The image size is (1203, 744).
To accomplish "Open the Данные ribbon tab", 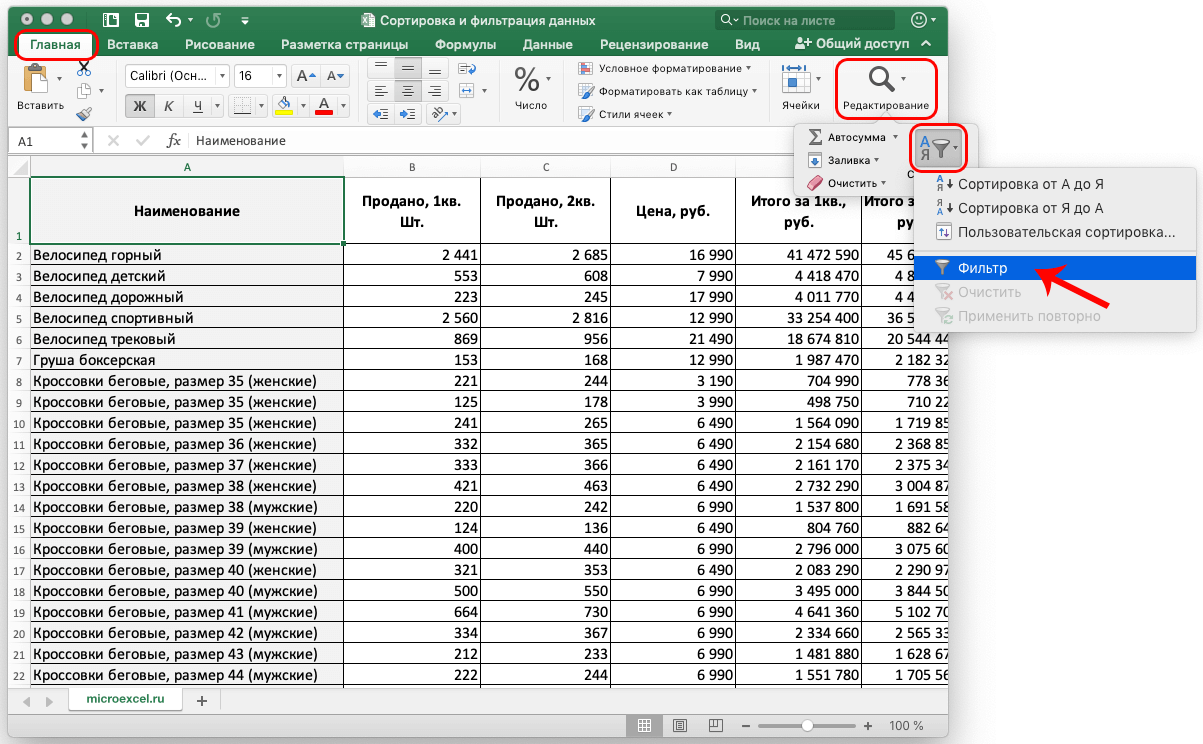I will click(x=548, y=44).
